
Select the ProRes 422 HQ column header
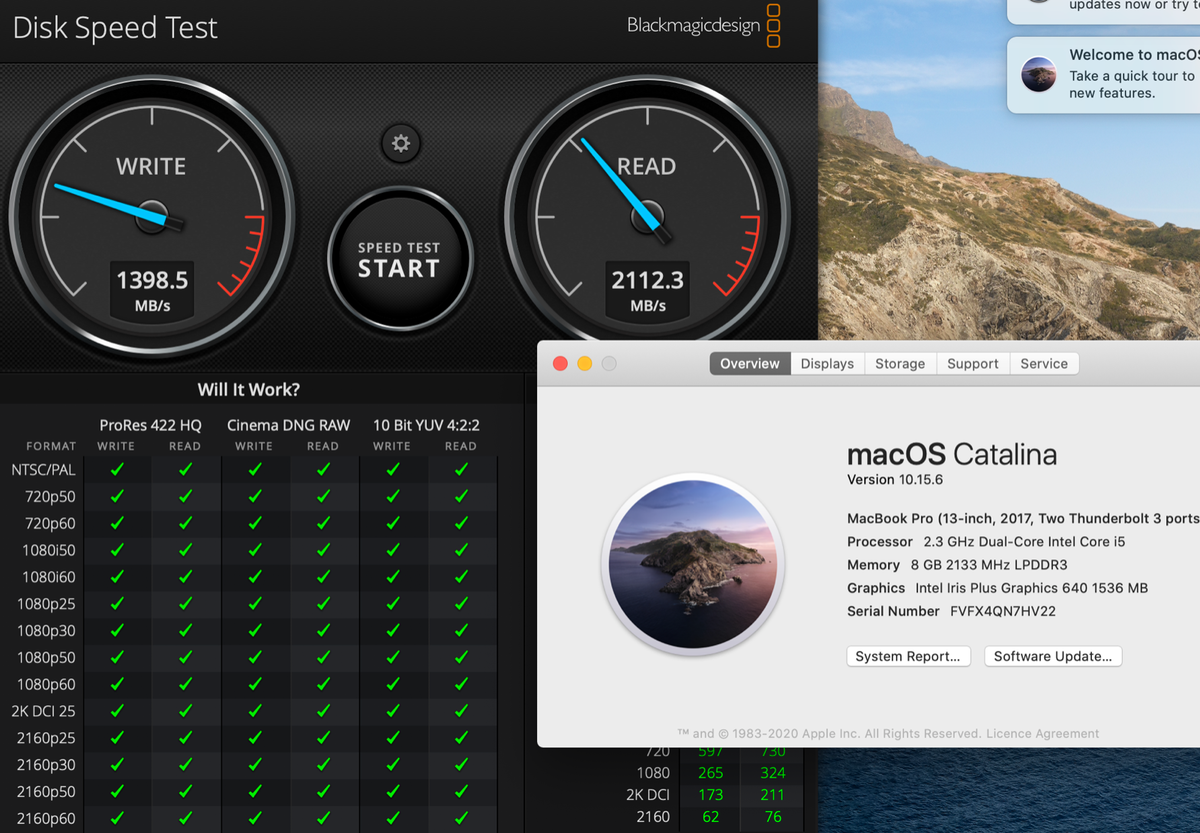(x=150, y=425)
